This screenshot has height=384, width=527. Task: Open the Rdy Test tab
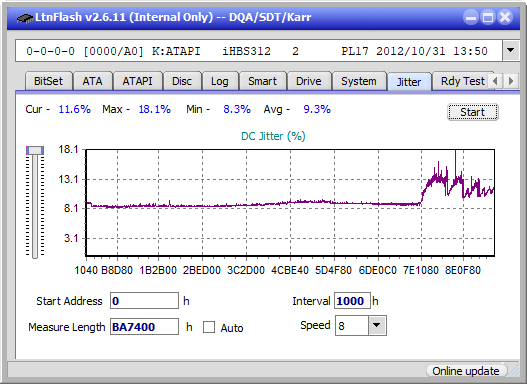[462, 81]
